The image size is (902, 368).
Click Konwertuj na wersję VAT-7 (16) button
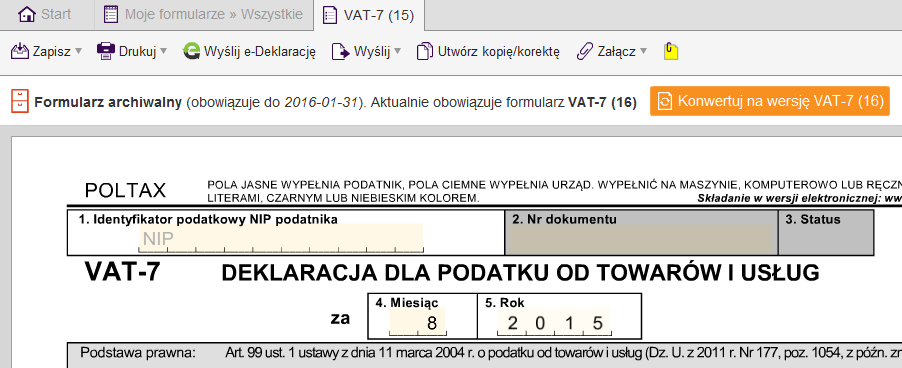pos(770,101)
